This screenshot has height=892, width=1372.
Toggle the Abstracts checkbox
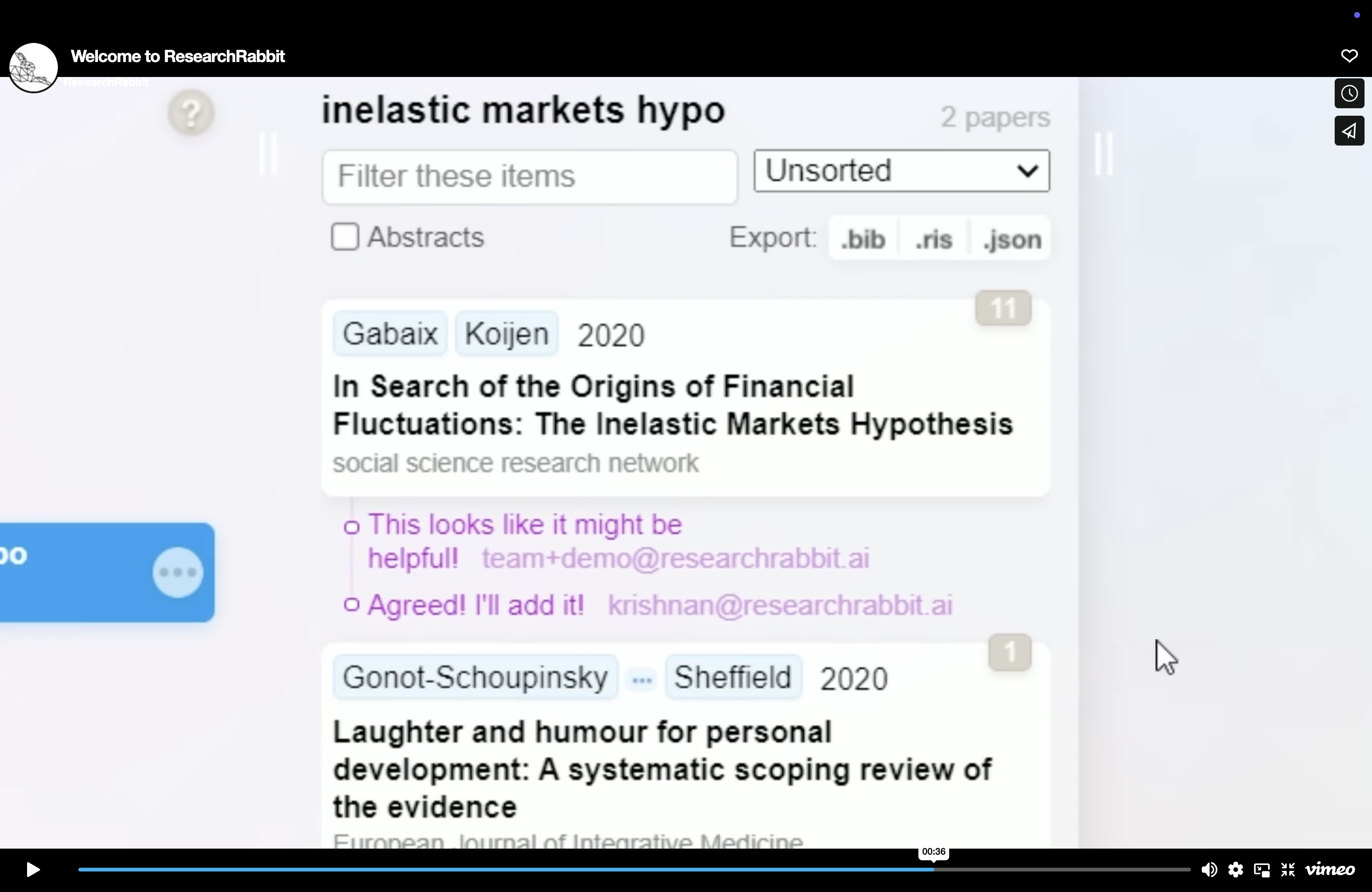[x=345, y=237]
